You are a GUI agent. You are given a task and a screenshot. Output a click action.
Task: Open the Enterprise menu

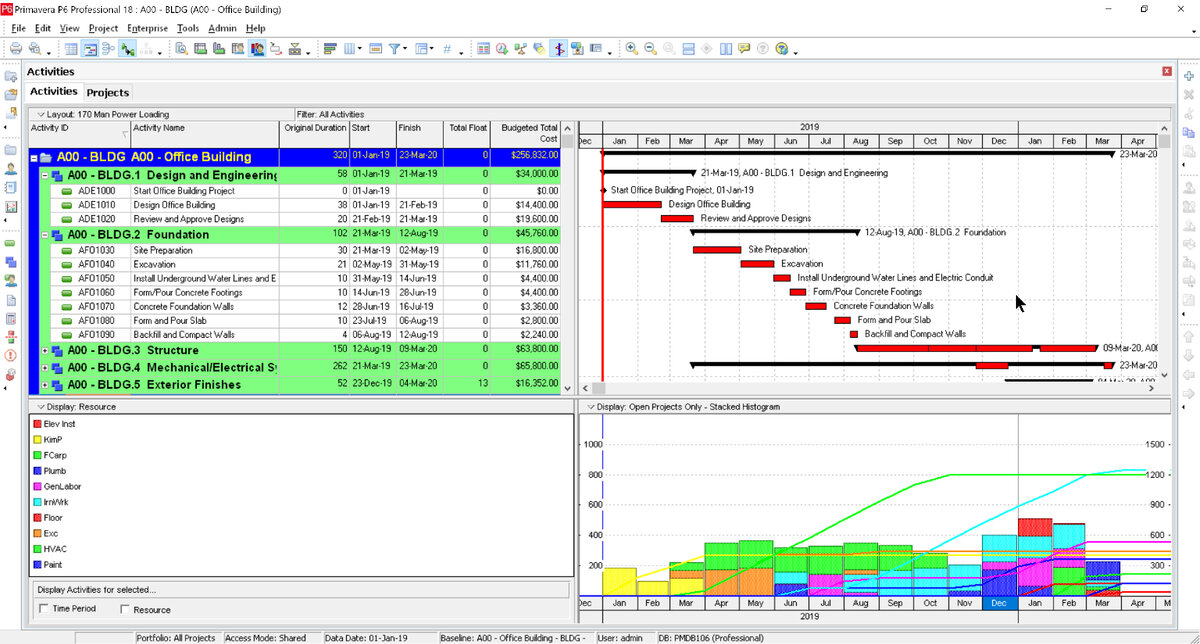coord(147,28)
